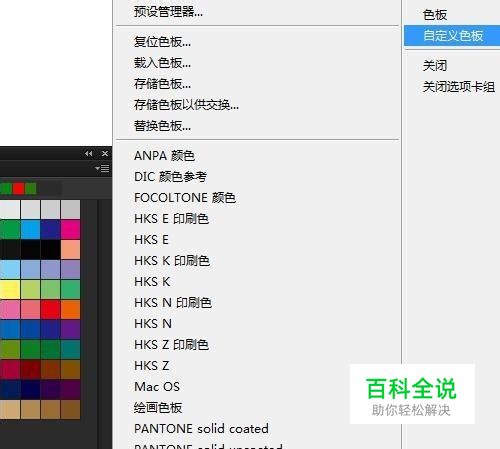Select highlighted 自定义色板 item
Screen dimensions: 500x449
[x=452, y=36]
